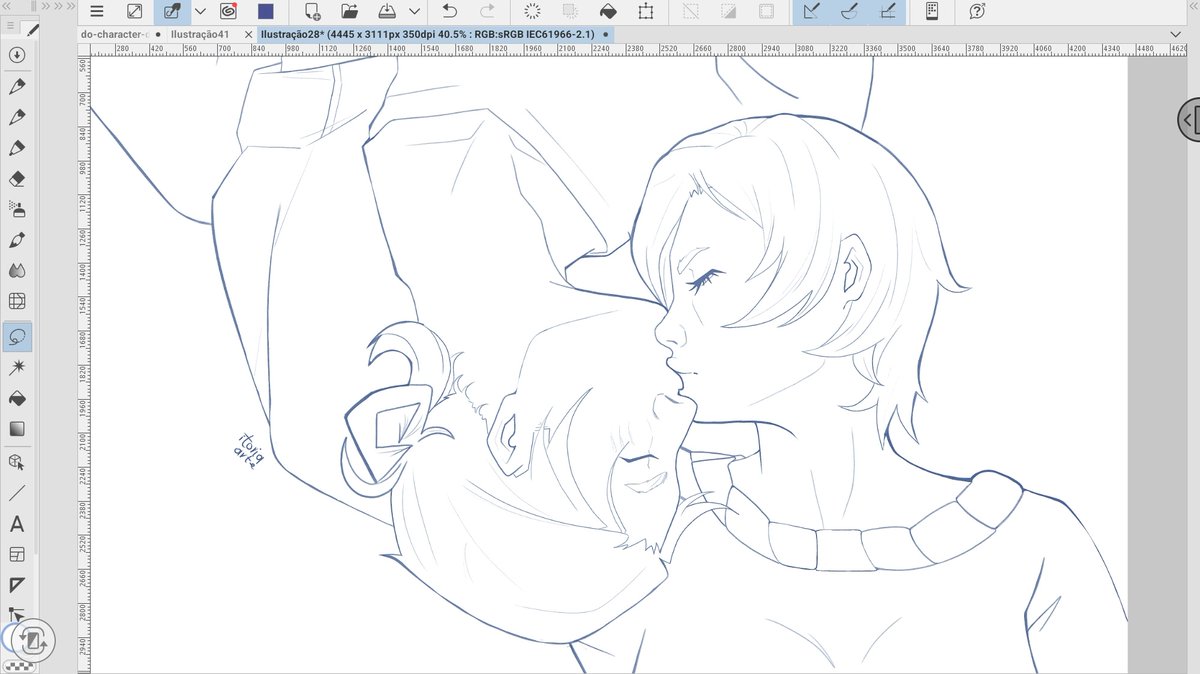Screen dimensions: 1200x674
Task: Create a new canvas document
Action: point(312,11)
